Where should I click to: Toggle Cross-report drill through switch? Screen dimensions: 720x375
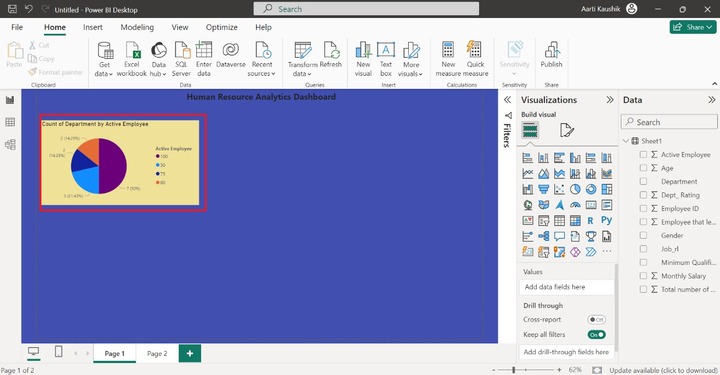pos(596,319)
